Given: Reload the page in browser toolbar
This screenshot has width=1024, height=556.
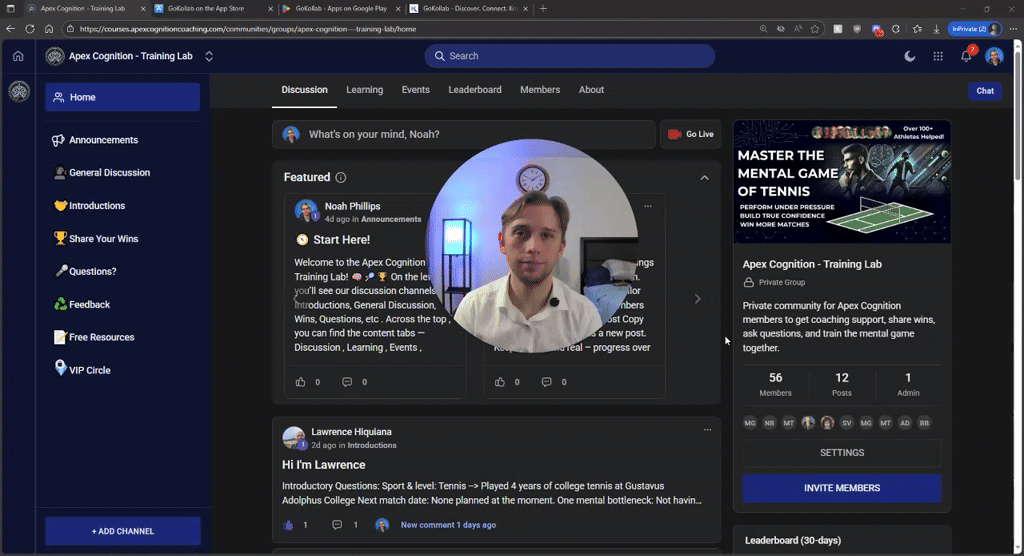Looking at the screenshot, I should click(x=29, y=29).
